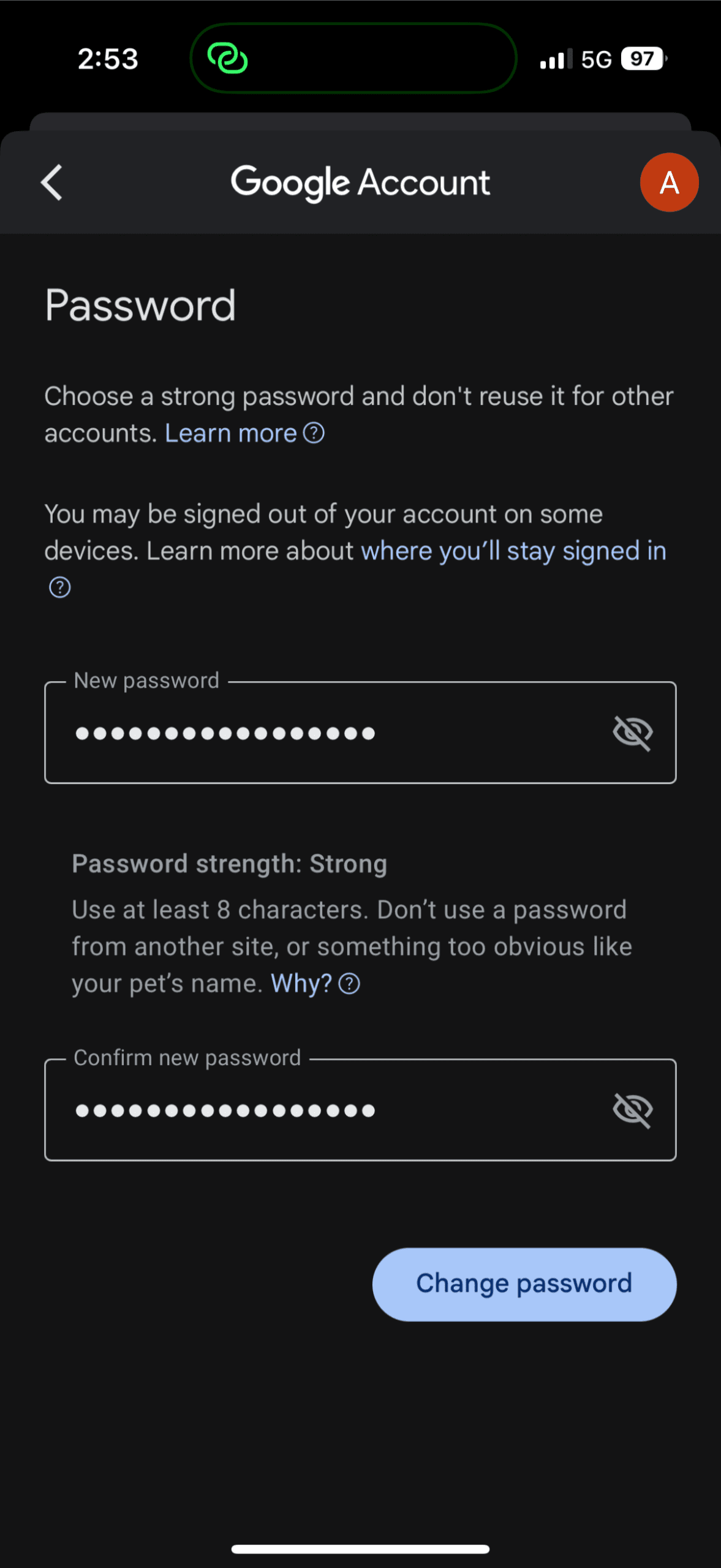Tap the Google Account header title
The width and height of the screenshot is (721, 1568).
(x=360, y=182)
